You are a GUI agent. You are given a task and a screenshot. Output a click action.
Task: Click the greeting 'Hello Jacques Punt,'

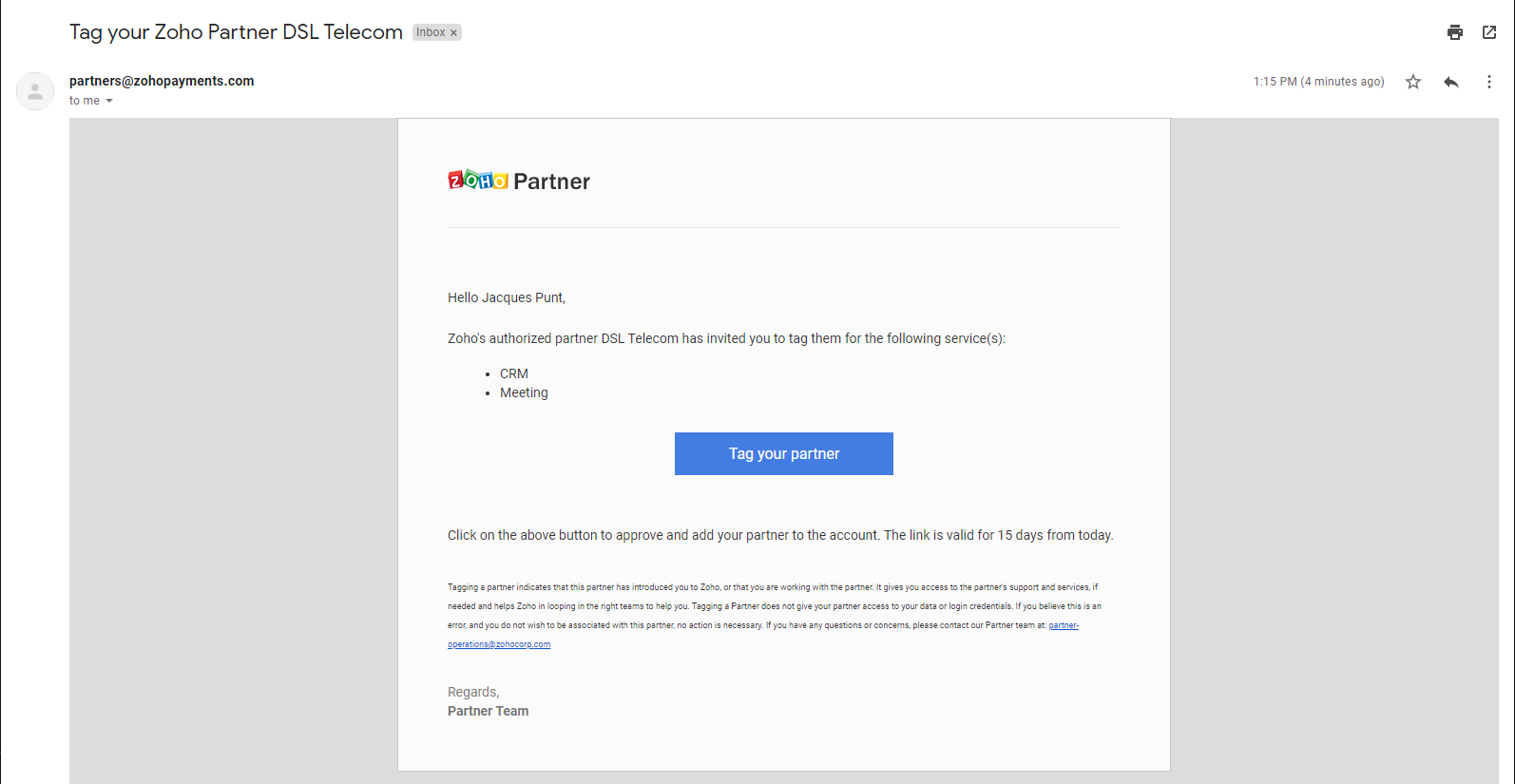click(x=507, y=297)
